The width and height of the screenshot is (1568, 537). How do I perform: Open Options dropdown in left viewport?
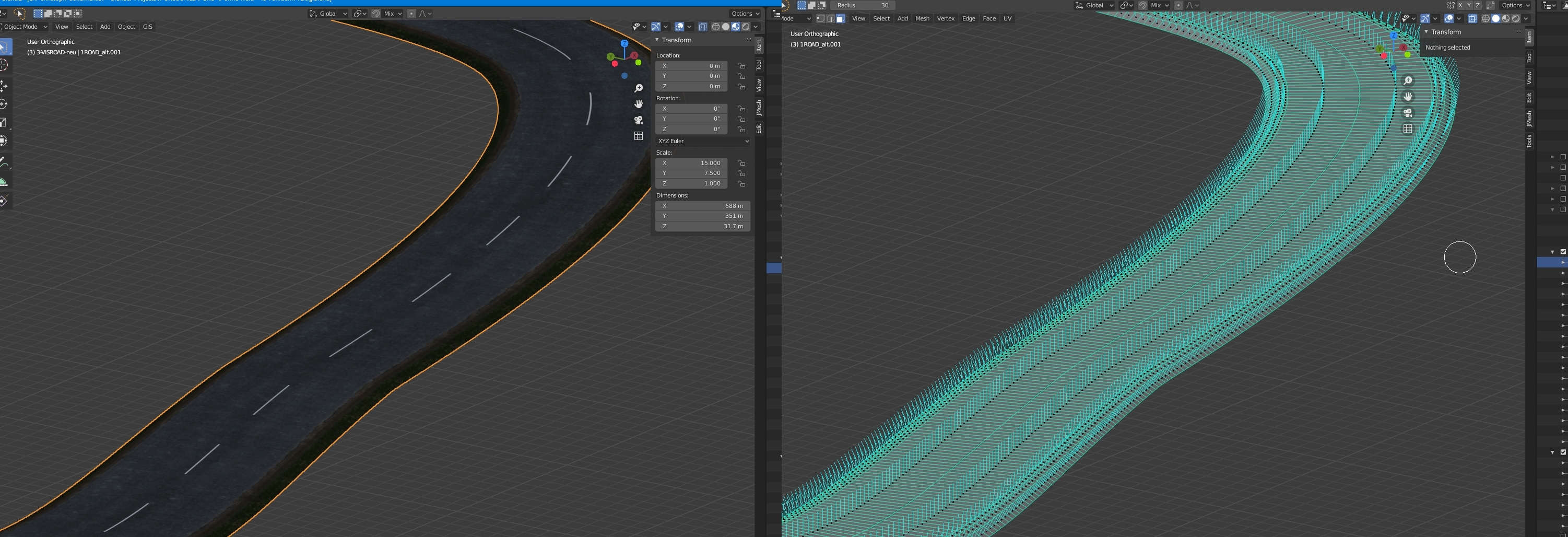pos(745,14)
